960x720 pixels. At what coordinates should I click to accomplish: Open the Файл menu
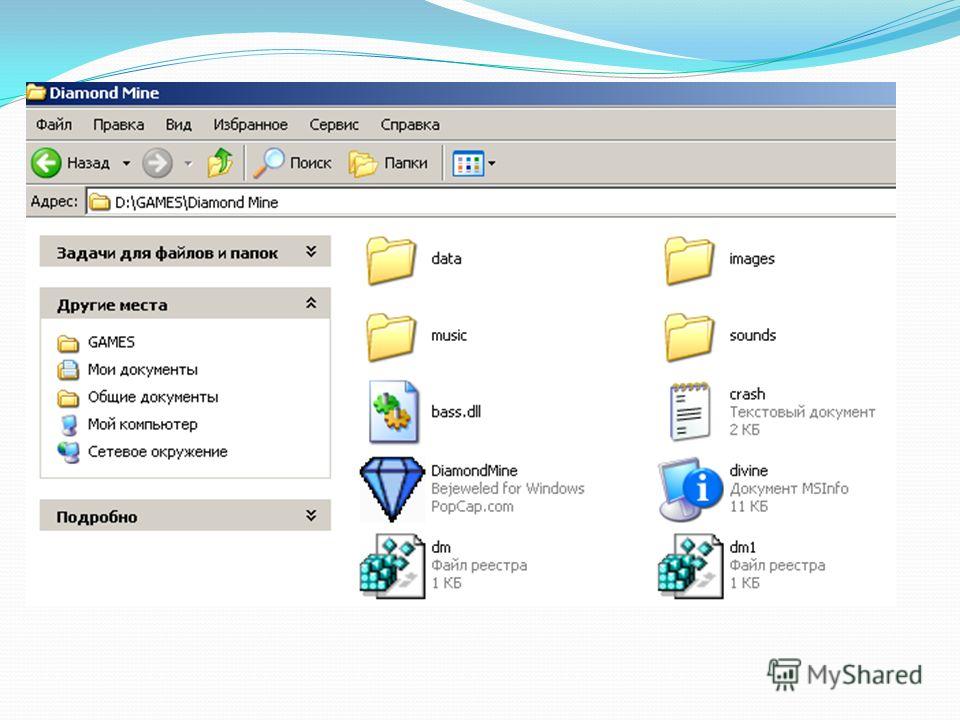tap(54, 125)
